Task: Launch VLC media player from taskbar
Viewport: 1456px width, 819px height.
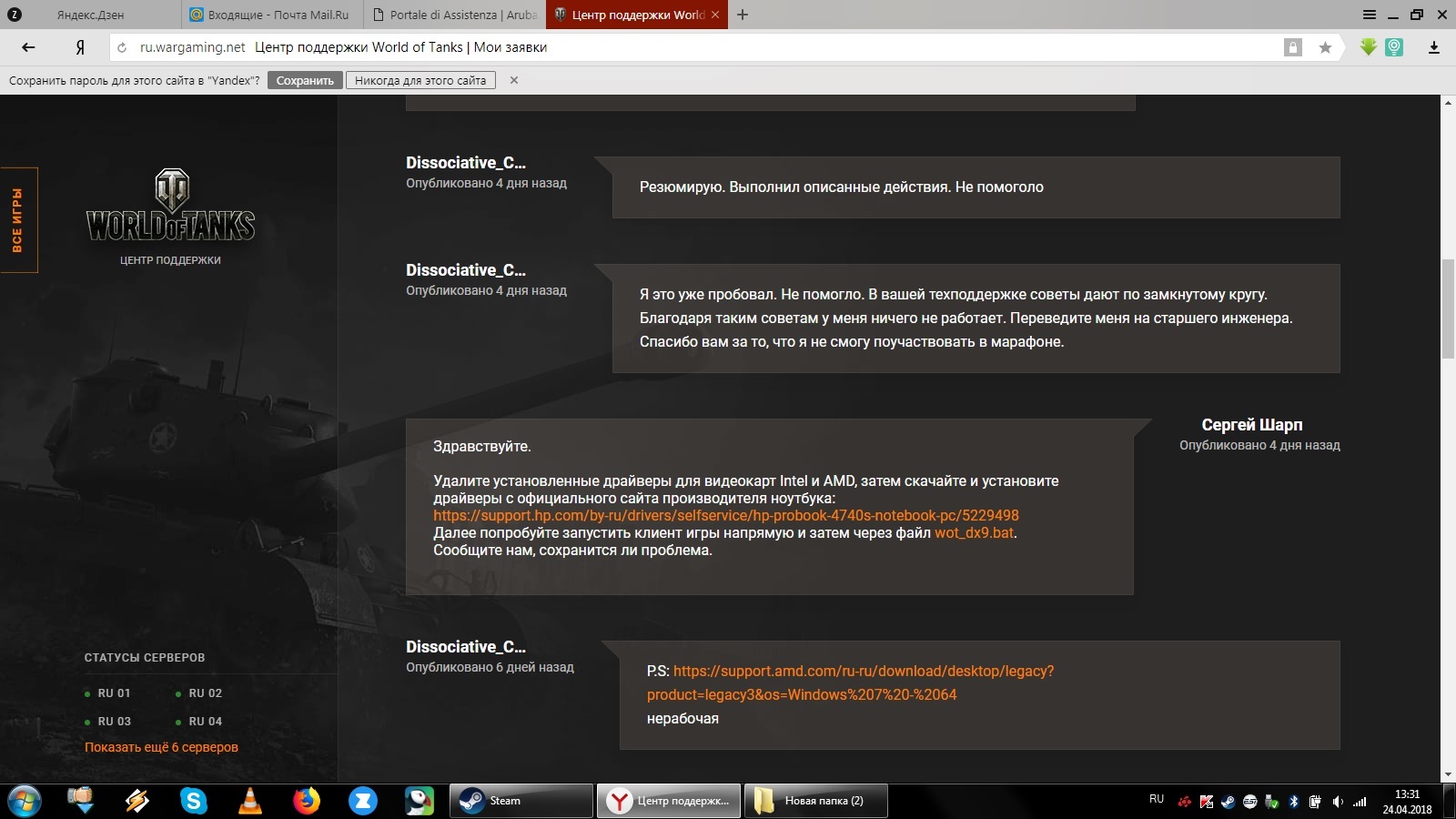Action: [x=249, y=801]
